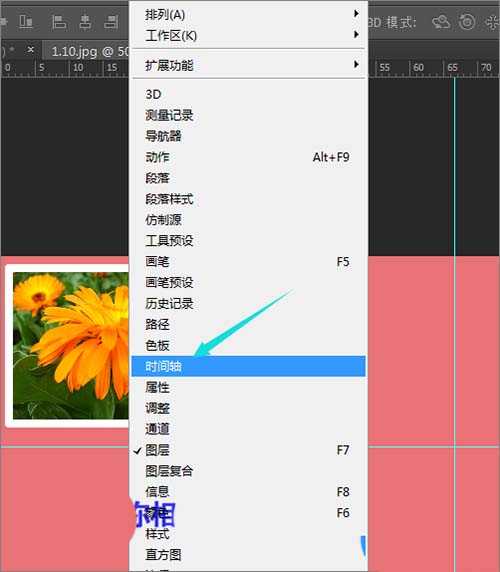
Task: Select the 3D rotate mode icon
Action: pos(441,22)
